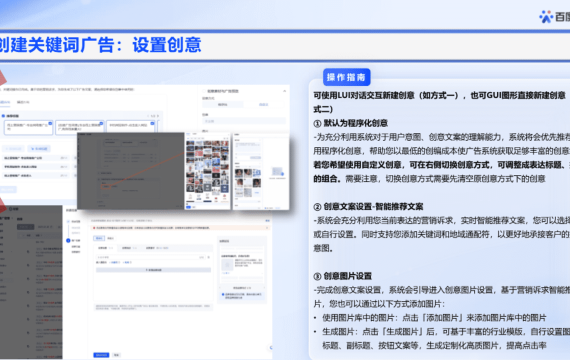The image size is (570, 360).
Task: Close the red warning banner
Action: 267,228
